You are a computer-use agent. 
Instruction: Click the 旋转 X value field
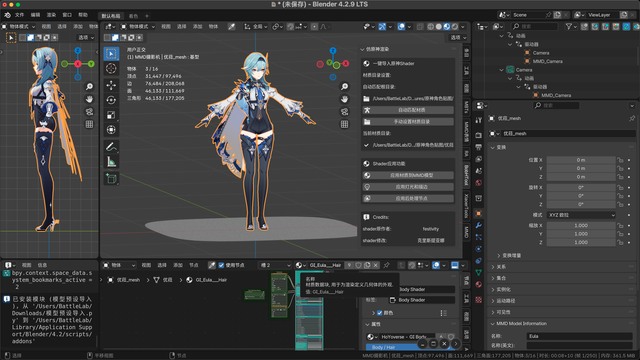(x=581, y=188)
